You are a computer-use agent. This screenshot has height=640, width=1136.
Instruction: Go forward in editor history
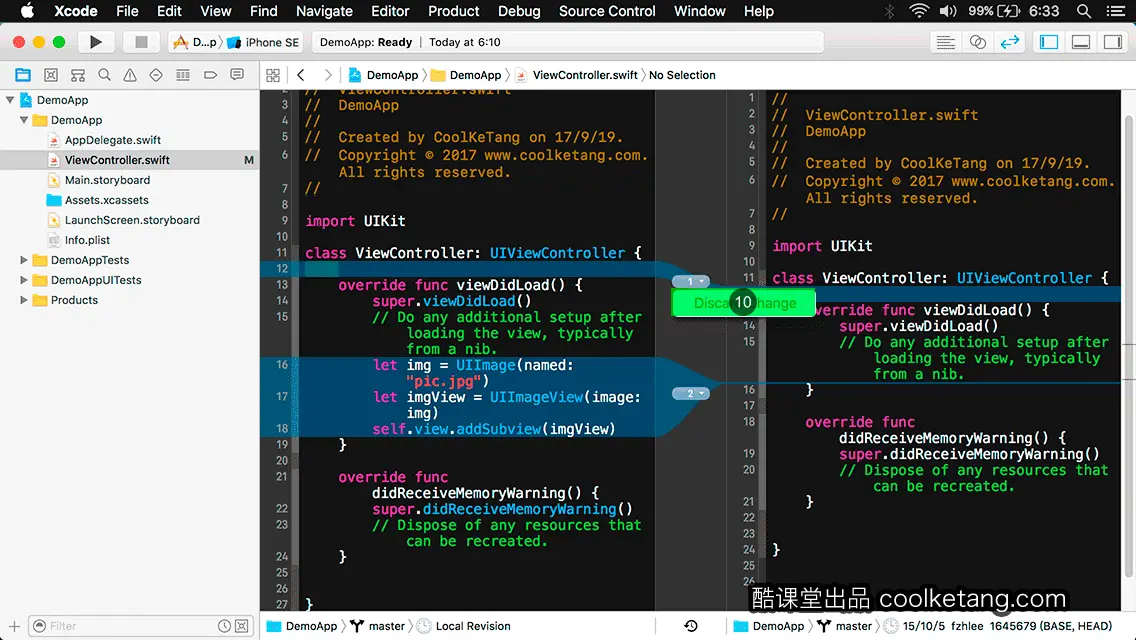coord(327,75)
